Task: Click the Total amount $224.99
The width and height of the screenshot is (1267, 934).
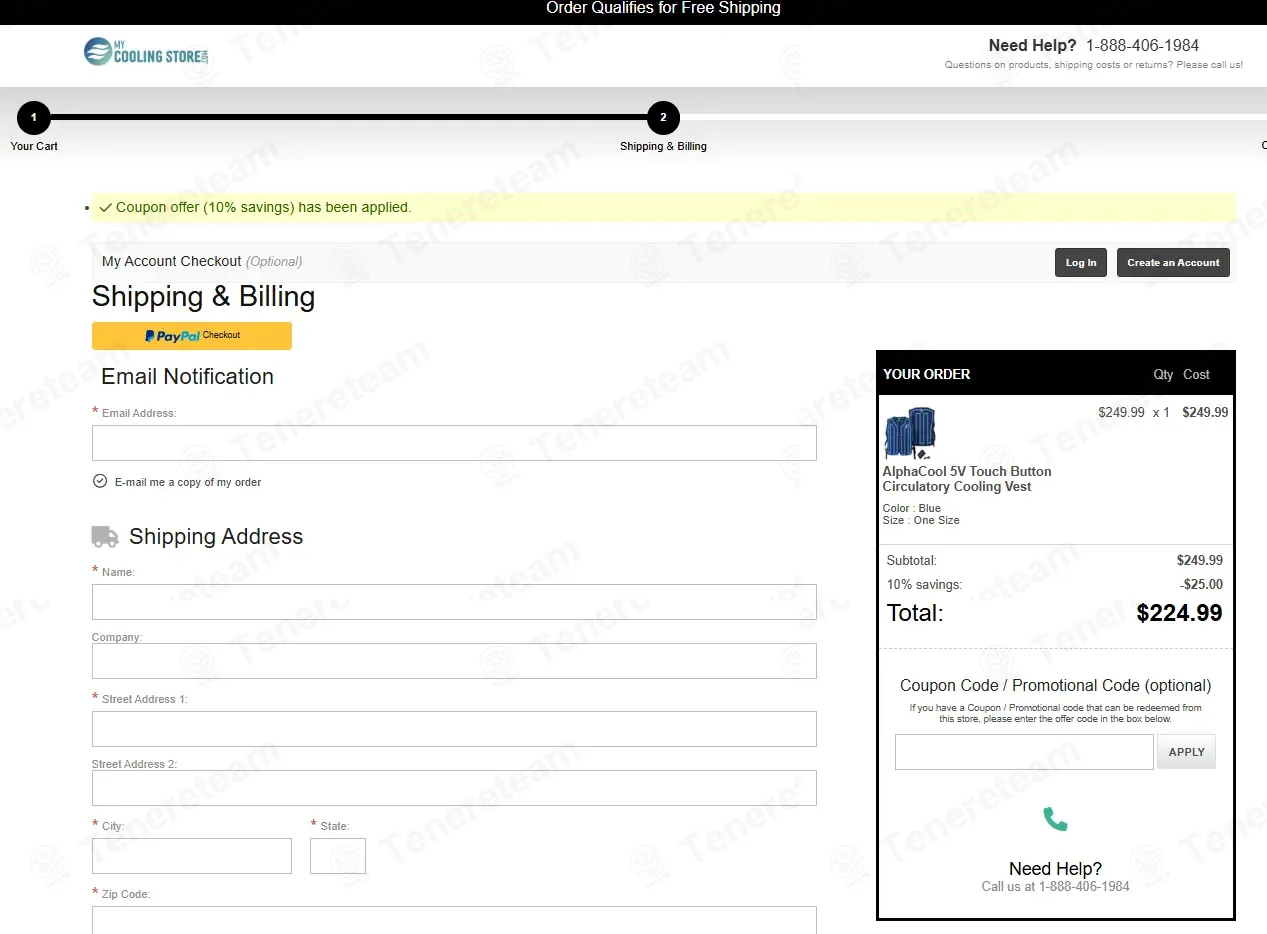Action: 1179,613
